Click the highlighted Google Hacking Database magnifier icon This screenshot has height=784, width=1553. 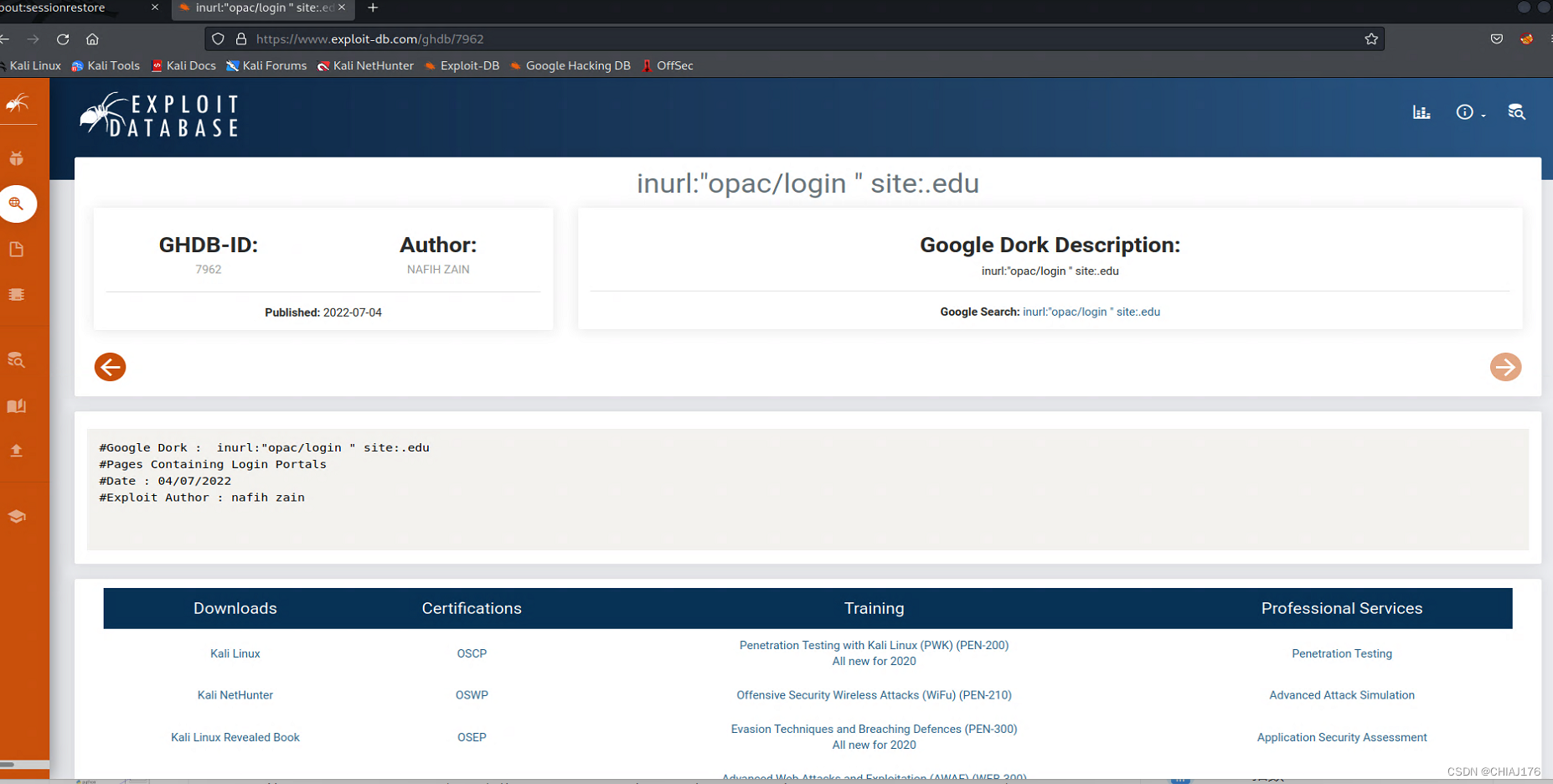tap(18, 204)
